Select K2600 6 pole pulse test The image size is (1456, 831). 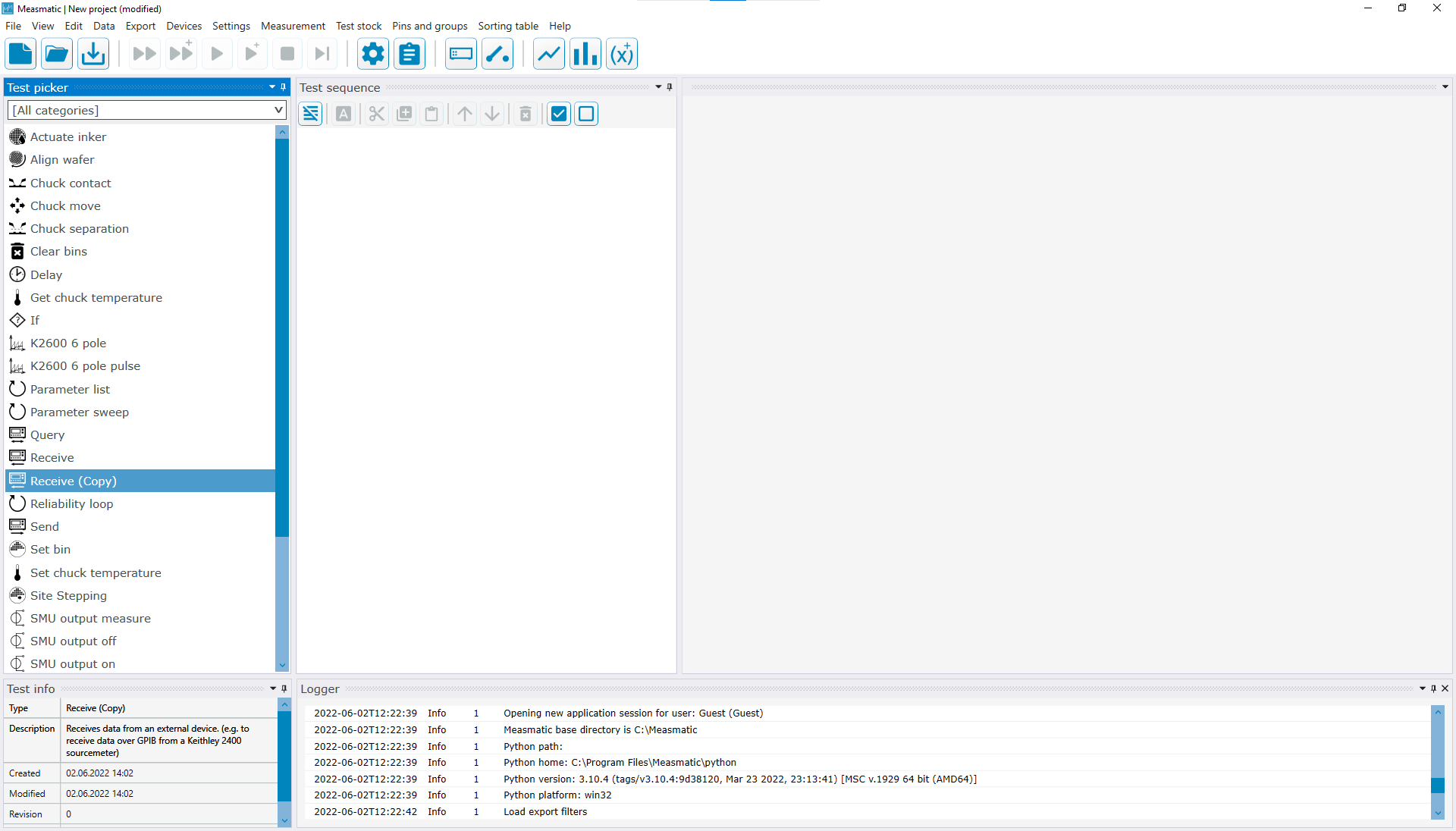[140, 365]
